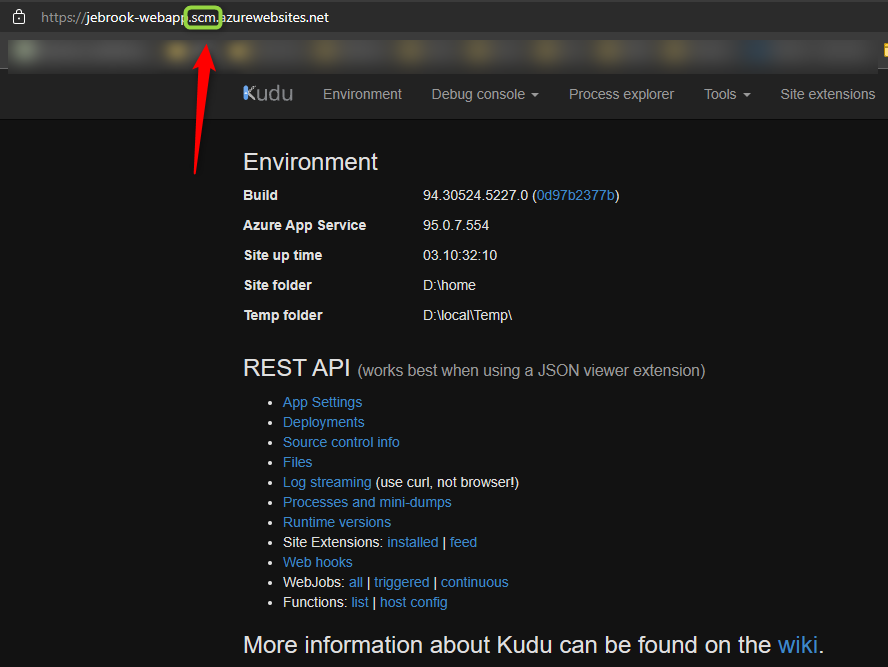Click the build commit 0d97b2377b link
The image size is (888, 667).
(575, 195)
